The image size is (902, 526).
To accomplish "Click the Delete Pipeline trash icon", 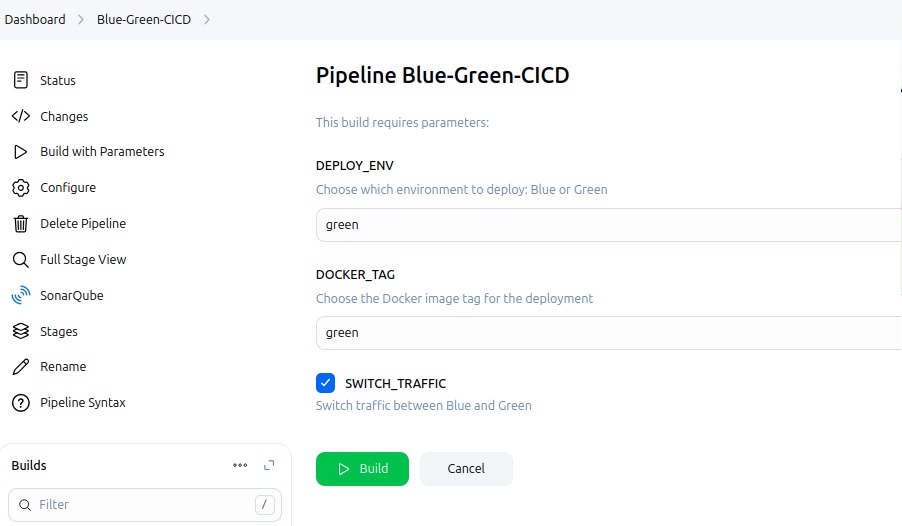I will [20, 224].
